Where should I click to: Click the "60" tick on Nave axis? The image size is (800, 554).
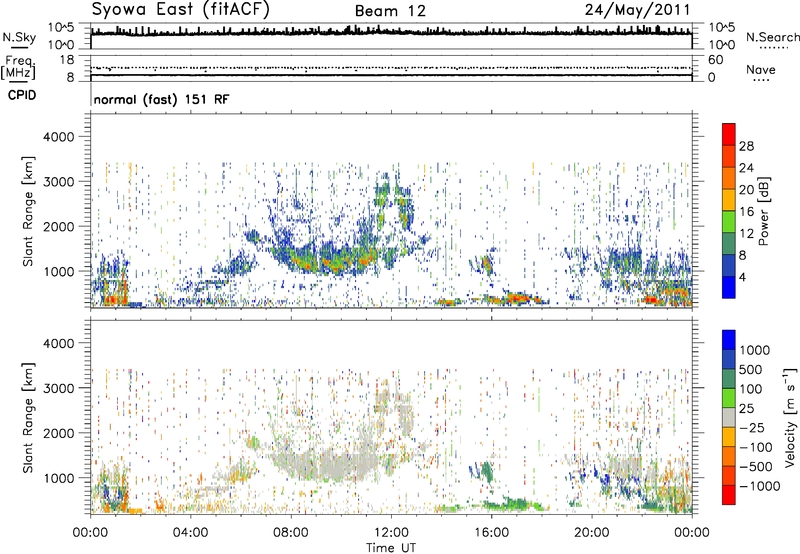click(715, 60)
